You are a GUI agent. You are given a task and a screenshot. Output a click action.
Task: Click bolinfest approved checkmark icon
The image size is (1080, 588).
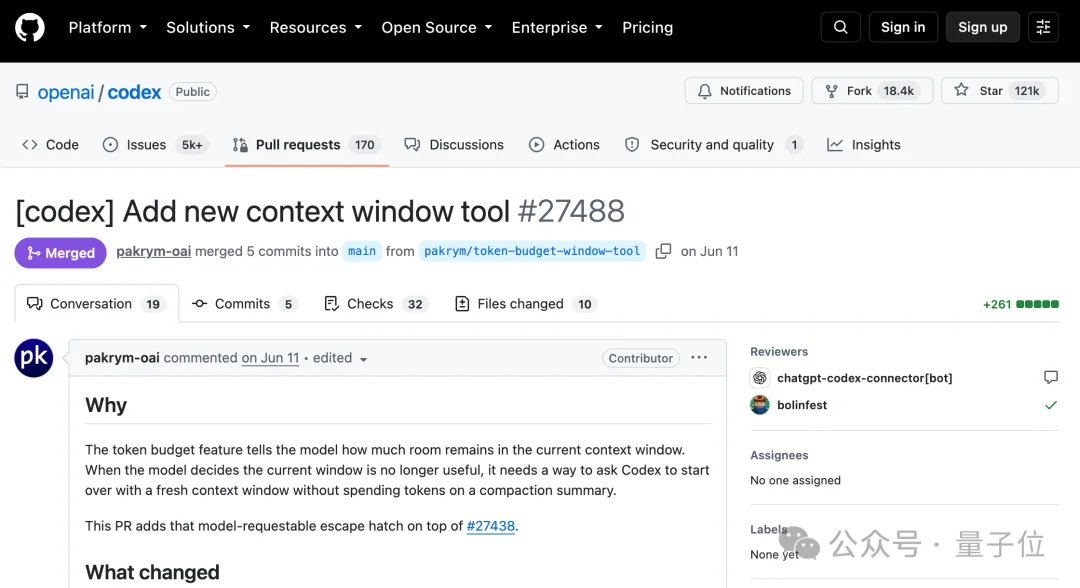pyautogui.click(x=1050, y=405)
